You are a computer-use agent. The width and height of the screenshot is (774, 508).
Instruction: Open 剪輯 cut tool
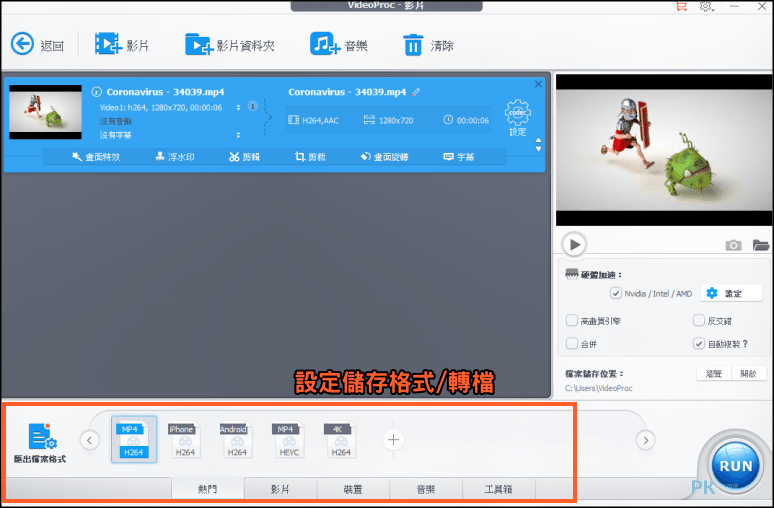point(244,157)
